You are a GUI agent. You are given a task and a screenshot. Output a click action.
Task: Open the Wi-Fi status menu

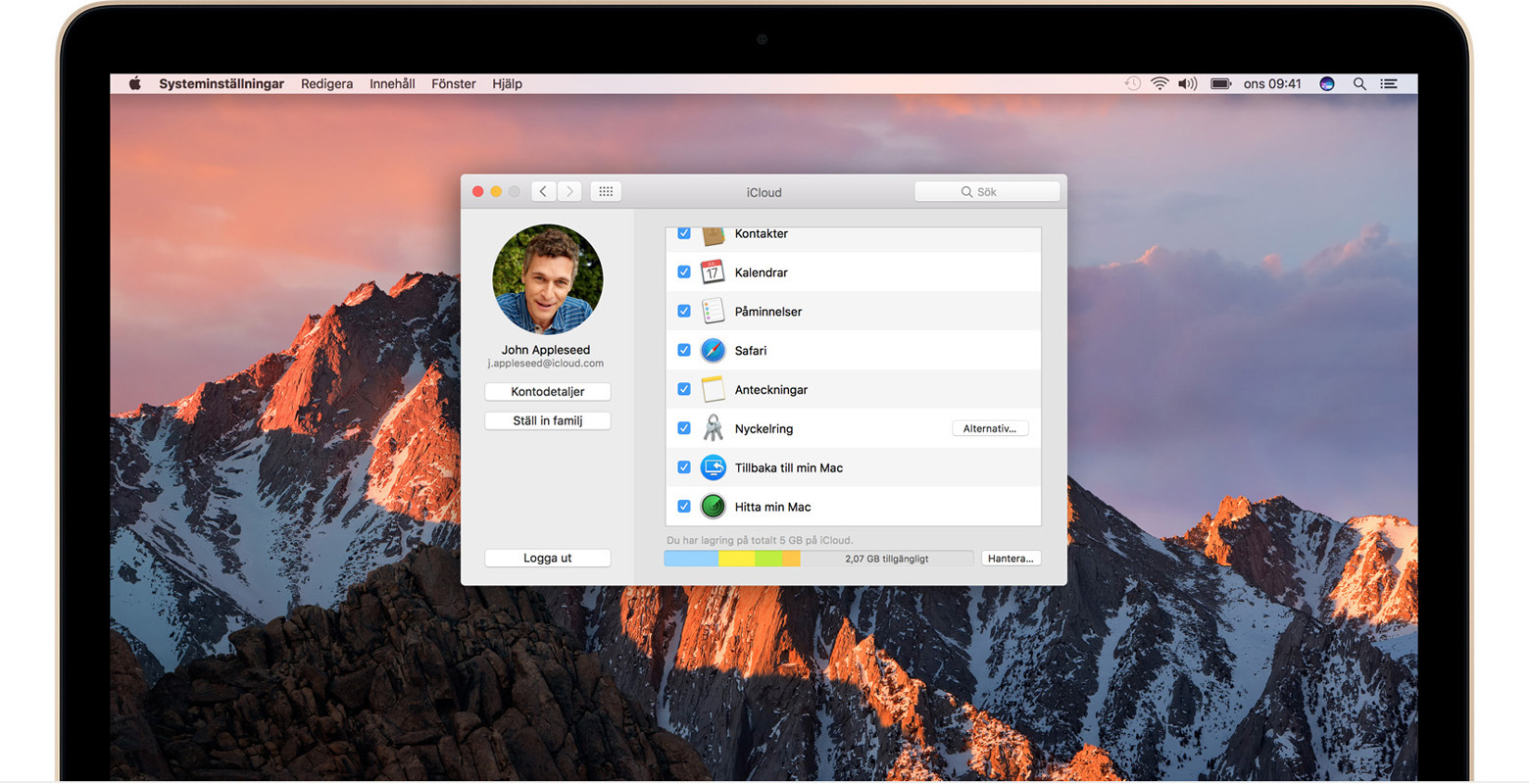[1159, 83]
